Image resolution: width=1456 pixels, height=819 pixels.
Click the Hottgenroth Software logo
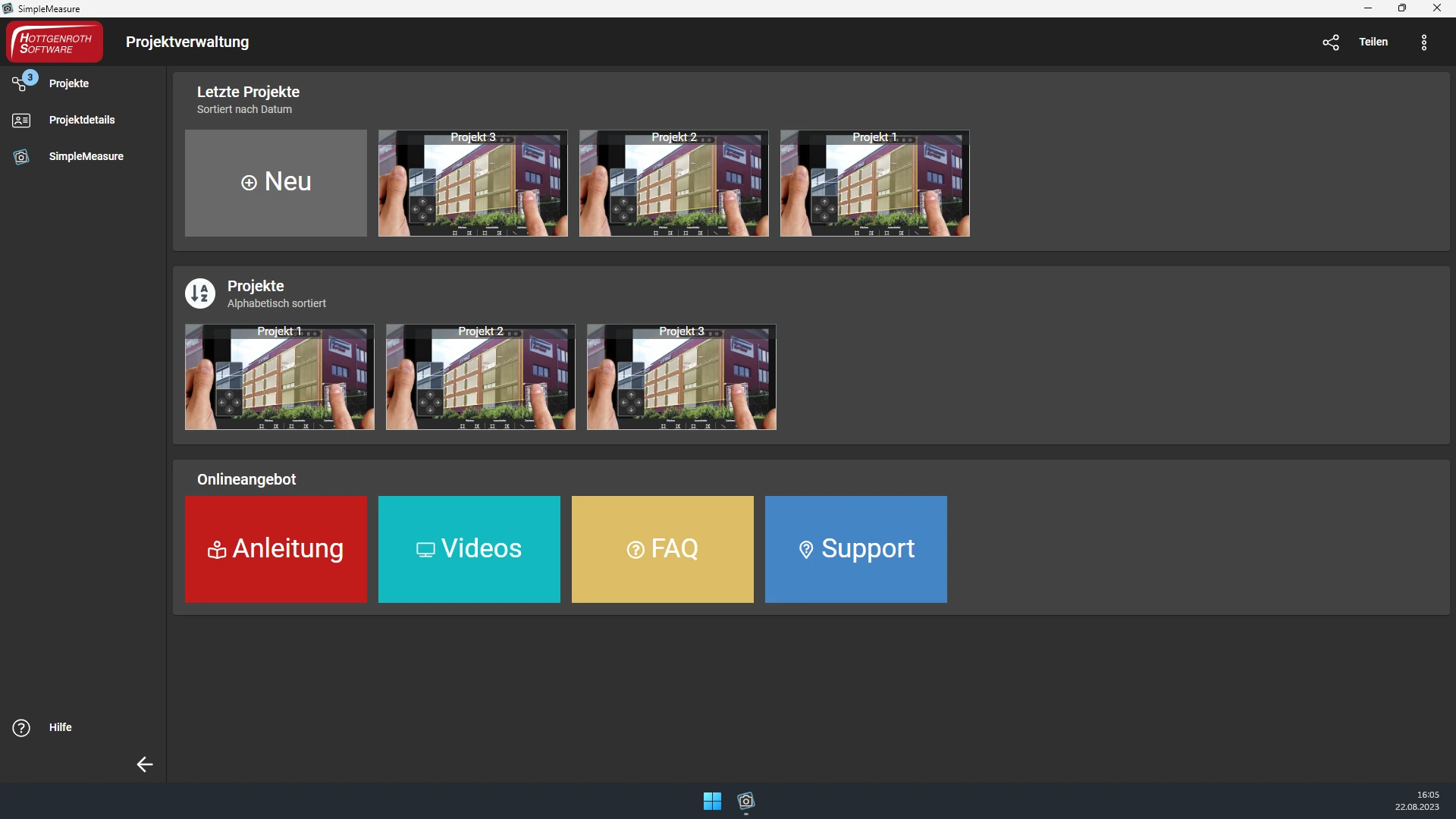[55, 42]
